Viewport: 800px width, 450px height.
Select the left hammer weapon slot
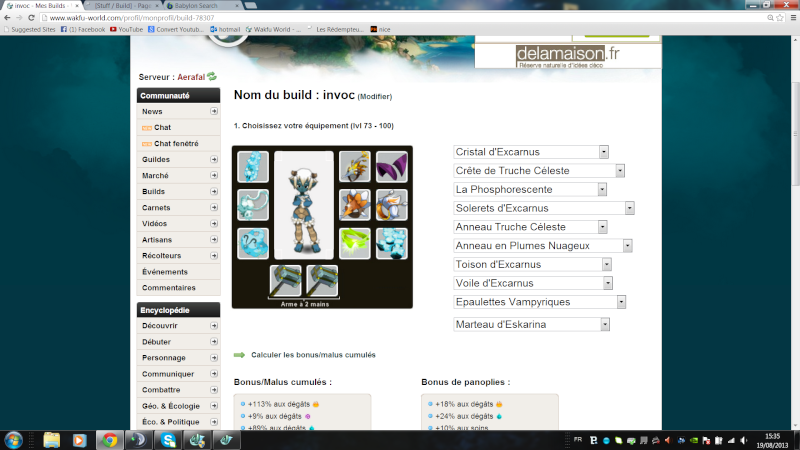pos(286,280)
